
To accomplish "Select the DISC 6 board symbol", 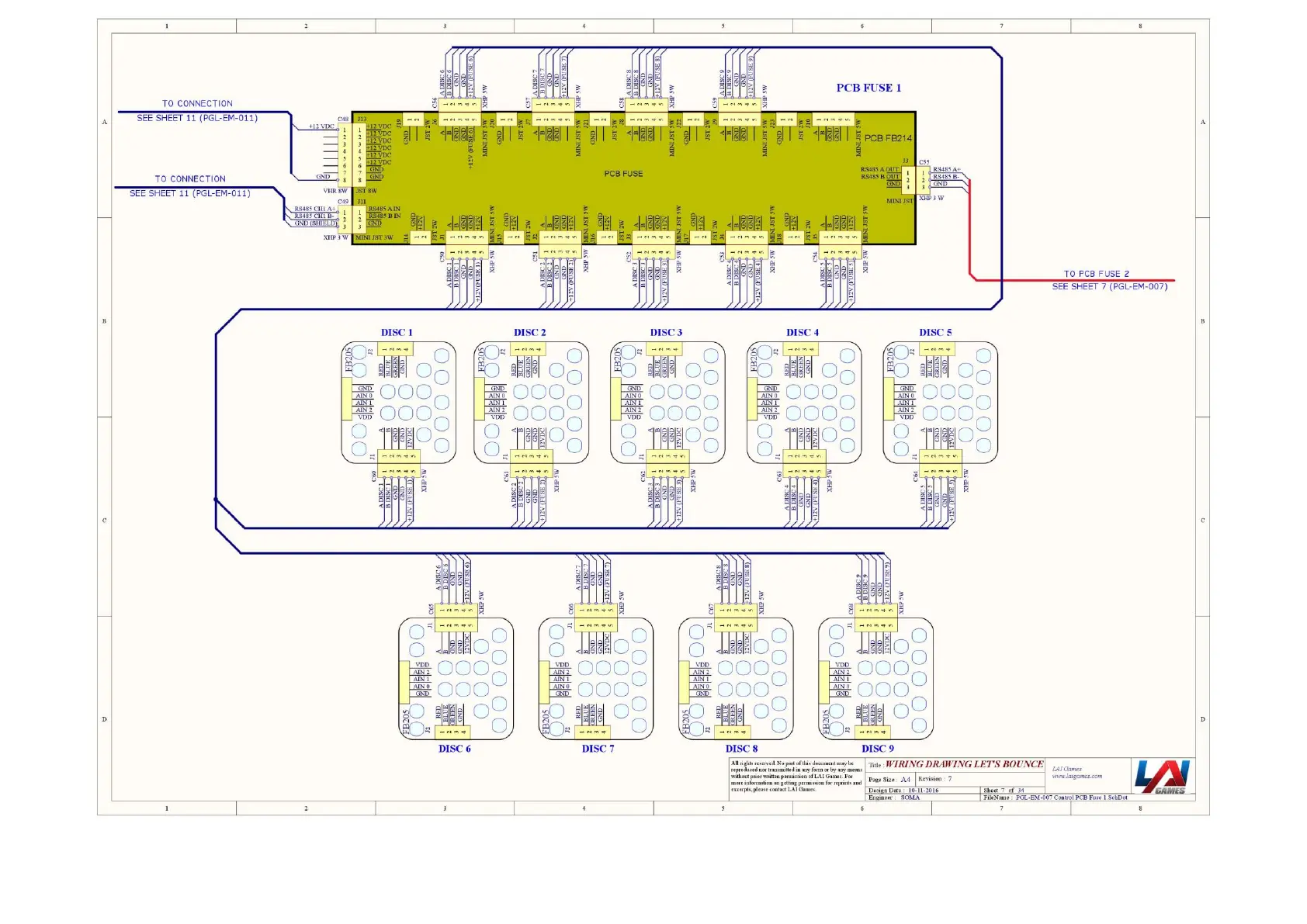I will point(456,679).
